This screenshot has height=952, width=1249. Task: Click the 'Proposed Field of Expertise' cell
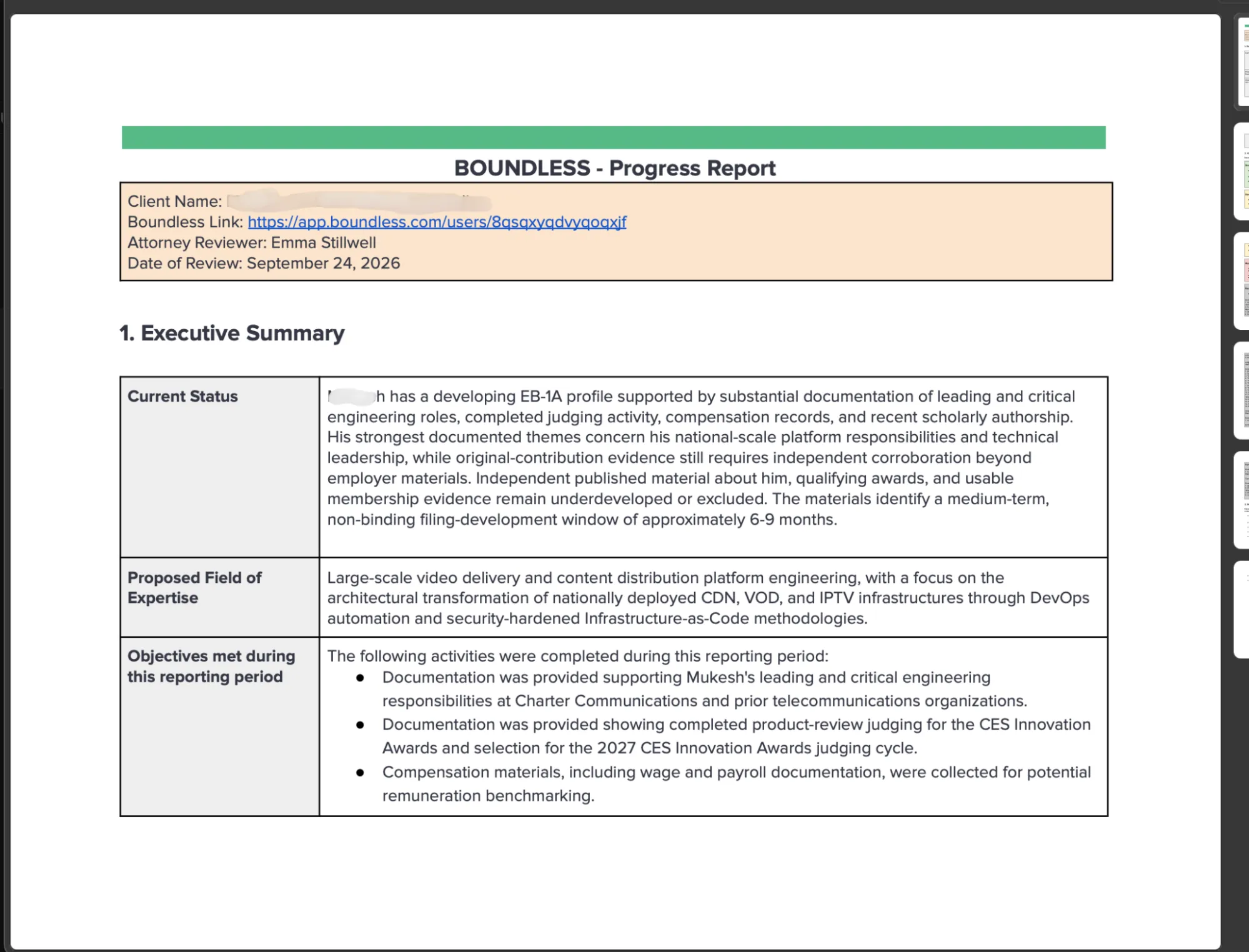coord(219,597)
